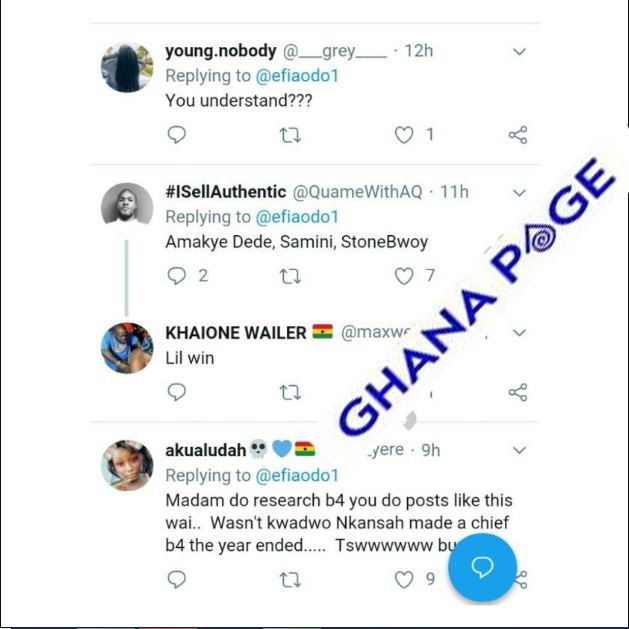Share KHAIONE WAILER's tweet
Viewport: 629px width, 629px height.
[518, 392]
